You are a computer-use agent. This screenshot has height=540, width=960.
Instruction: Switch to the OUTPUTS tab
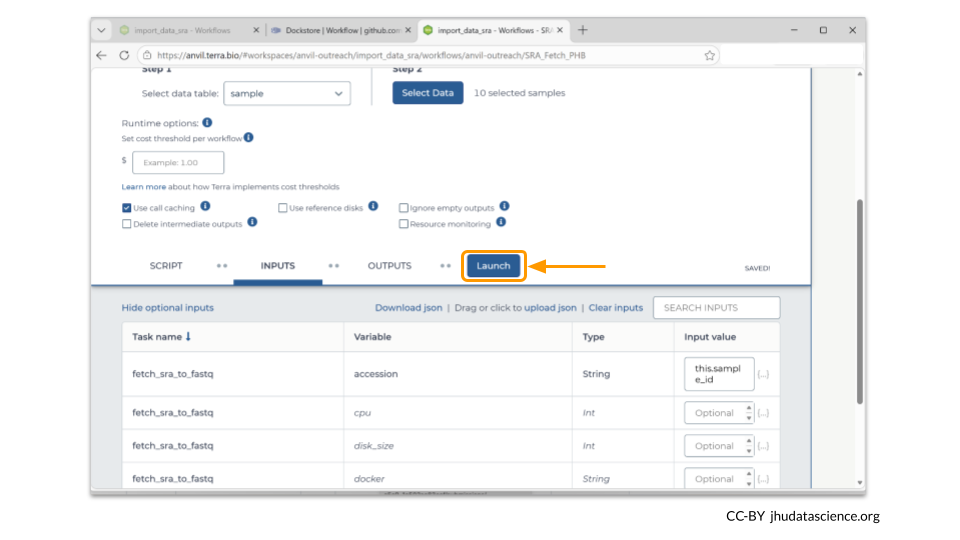[x=389, y=266]
